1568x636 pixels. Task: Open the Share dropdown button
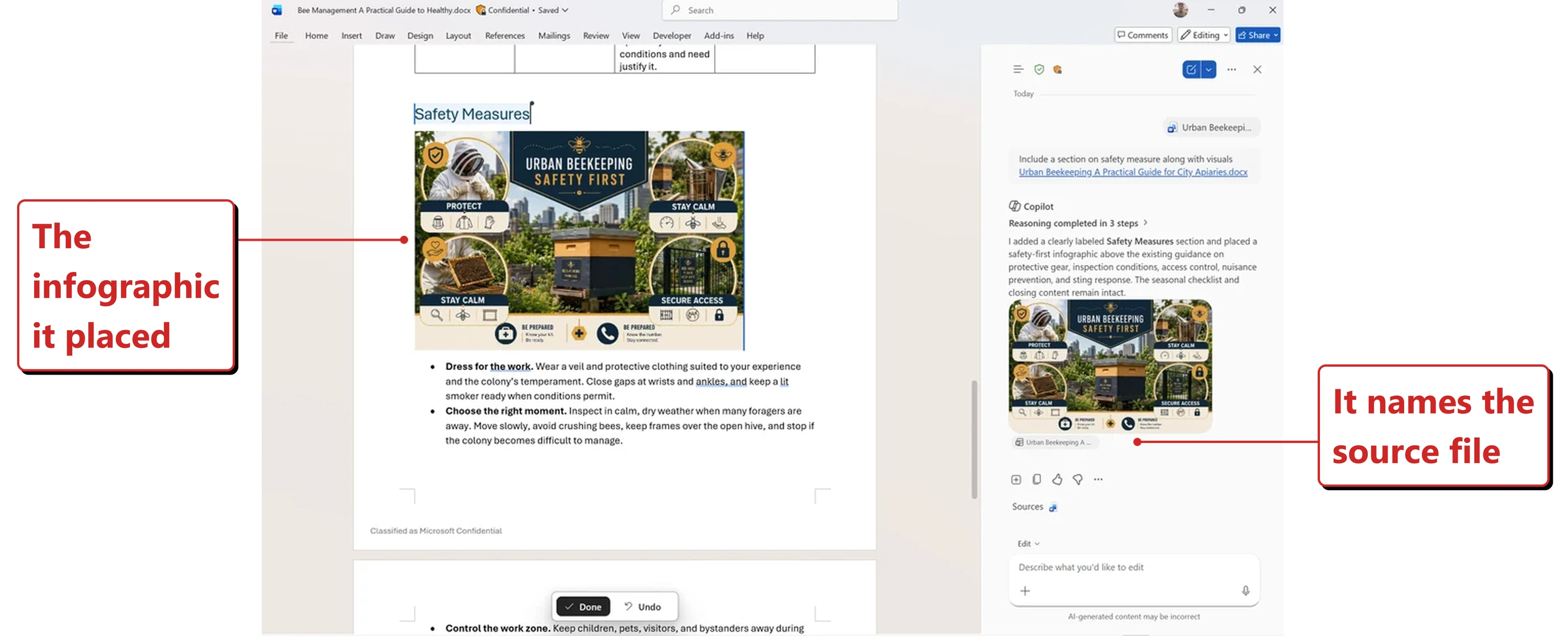pos(1257,35)
